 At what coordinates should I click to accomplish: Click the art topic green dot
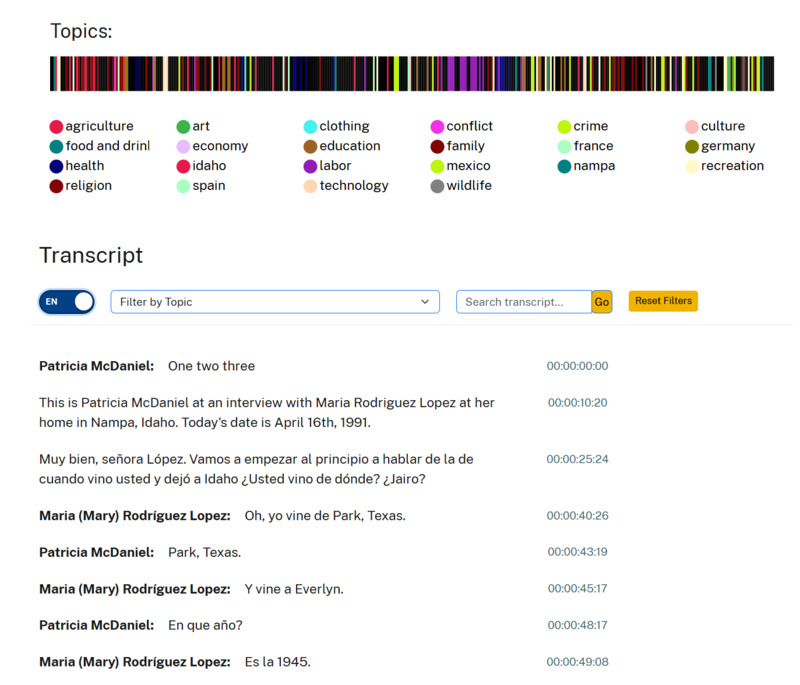183,127
